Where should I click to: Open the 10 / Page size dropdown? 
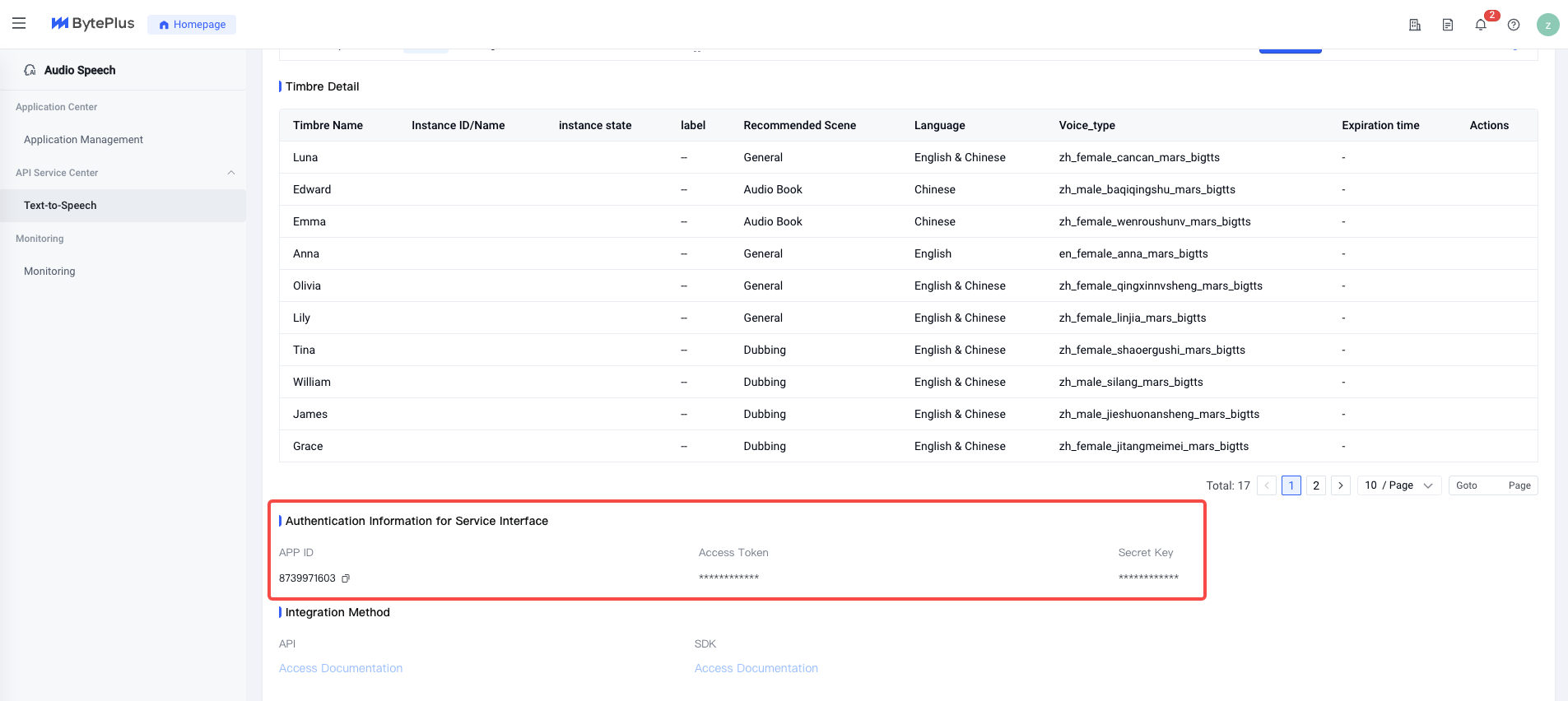coord(1398,485)
